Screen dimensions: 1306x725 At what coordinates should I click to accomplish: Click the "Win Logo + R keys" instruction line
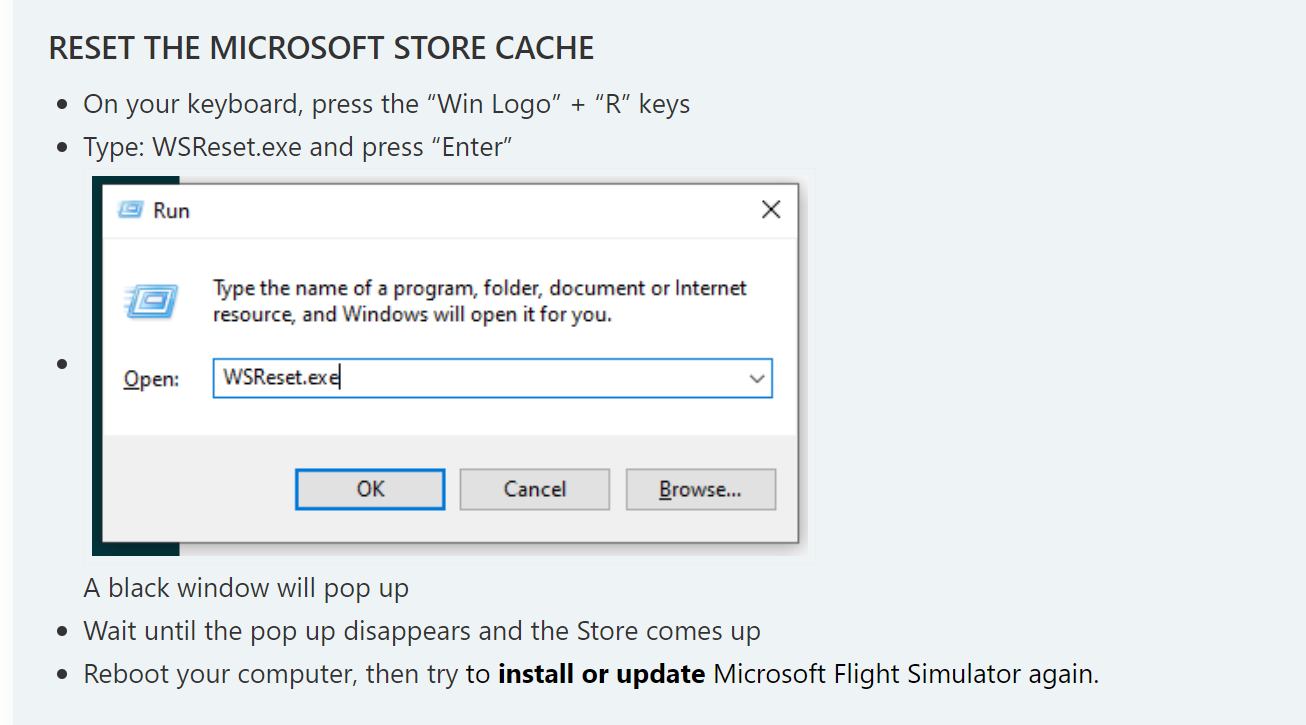387,104
